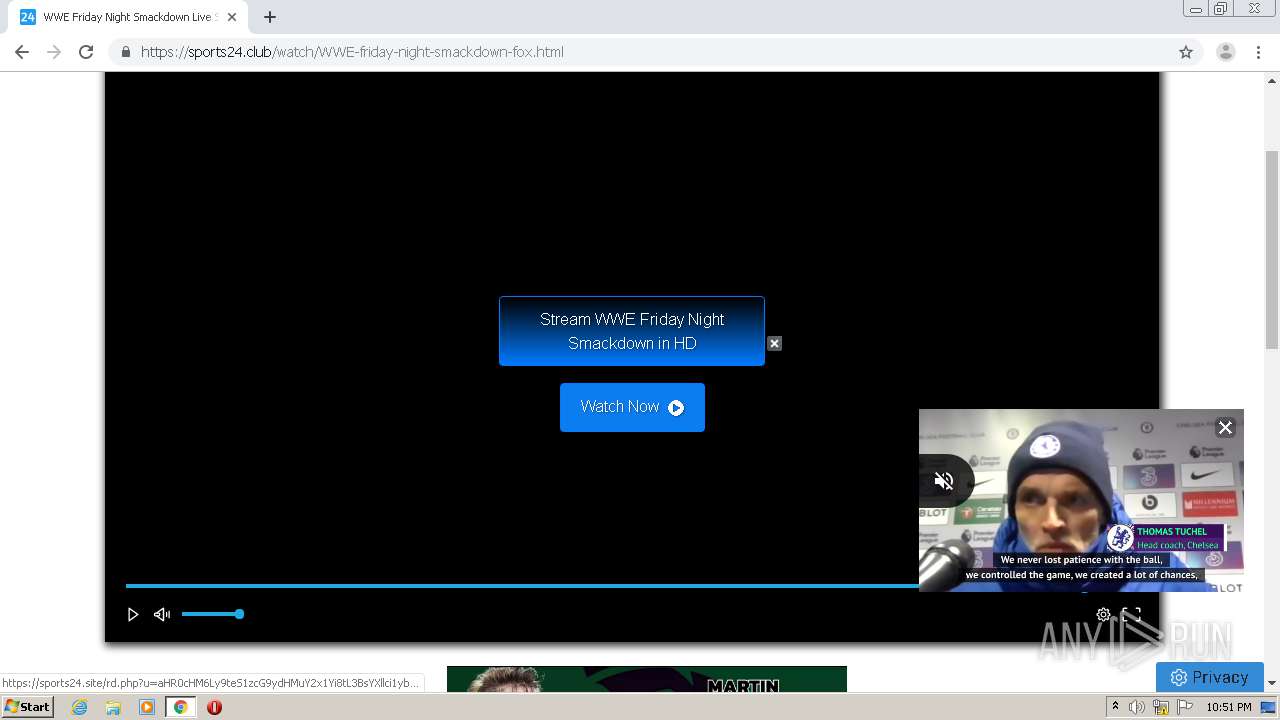Click the address bar URL

click(x=352, y=52)
